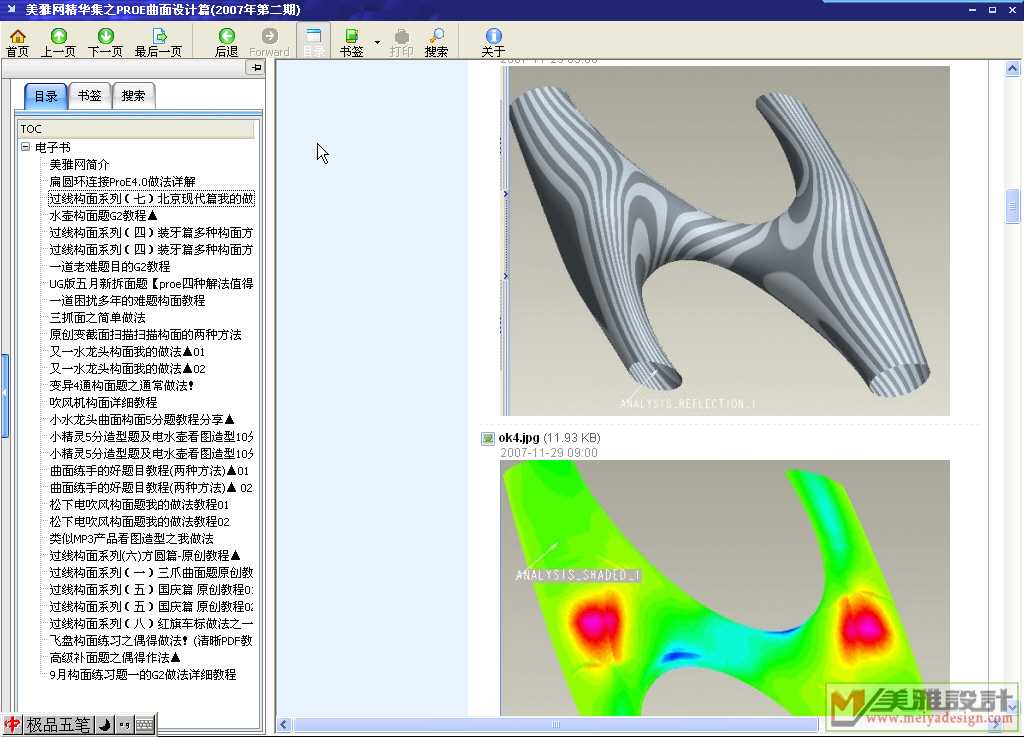Image resolution: width=1024 pixels, height=737 pixels.
Task: Collapse the 电子书 tree node
Action: click(x=25, y=147)
